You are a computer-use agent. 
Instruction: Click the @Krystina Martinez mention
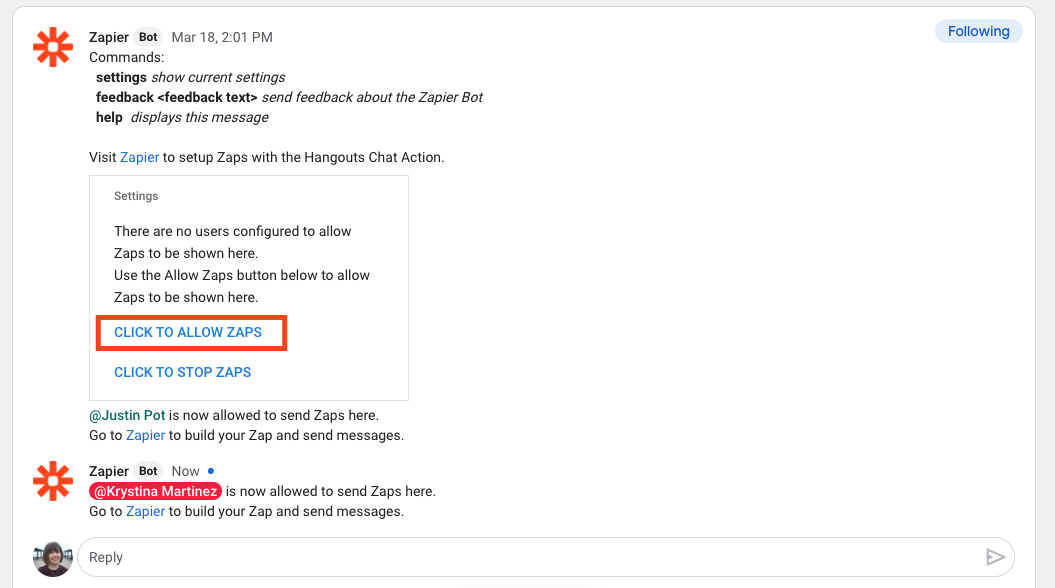coord(155,492)
